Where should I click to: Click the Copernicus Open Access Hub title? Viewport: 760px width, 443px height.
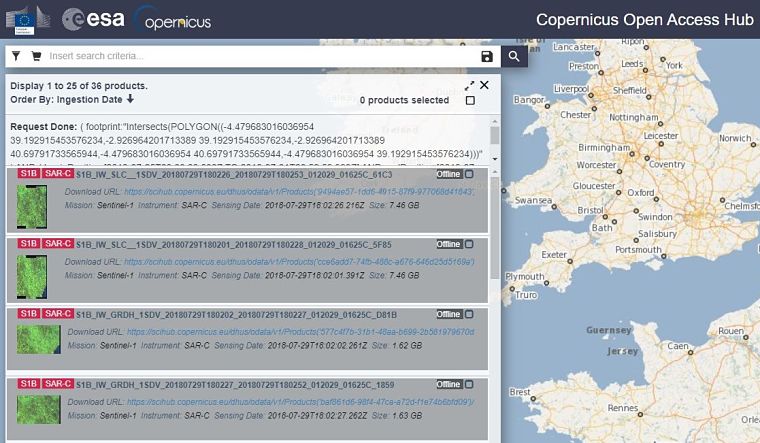645,20
